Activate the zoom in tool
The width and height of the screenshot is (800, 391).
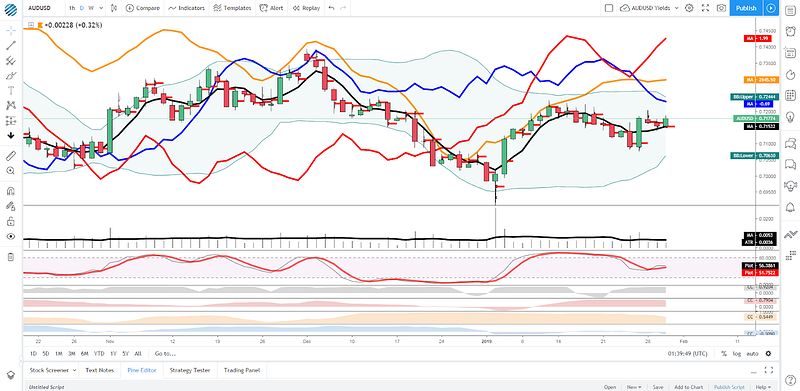[x=11, y=170]
